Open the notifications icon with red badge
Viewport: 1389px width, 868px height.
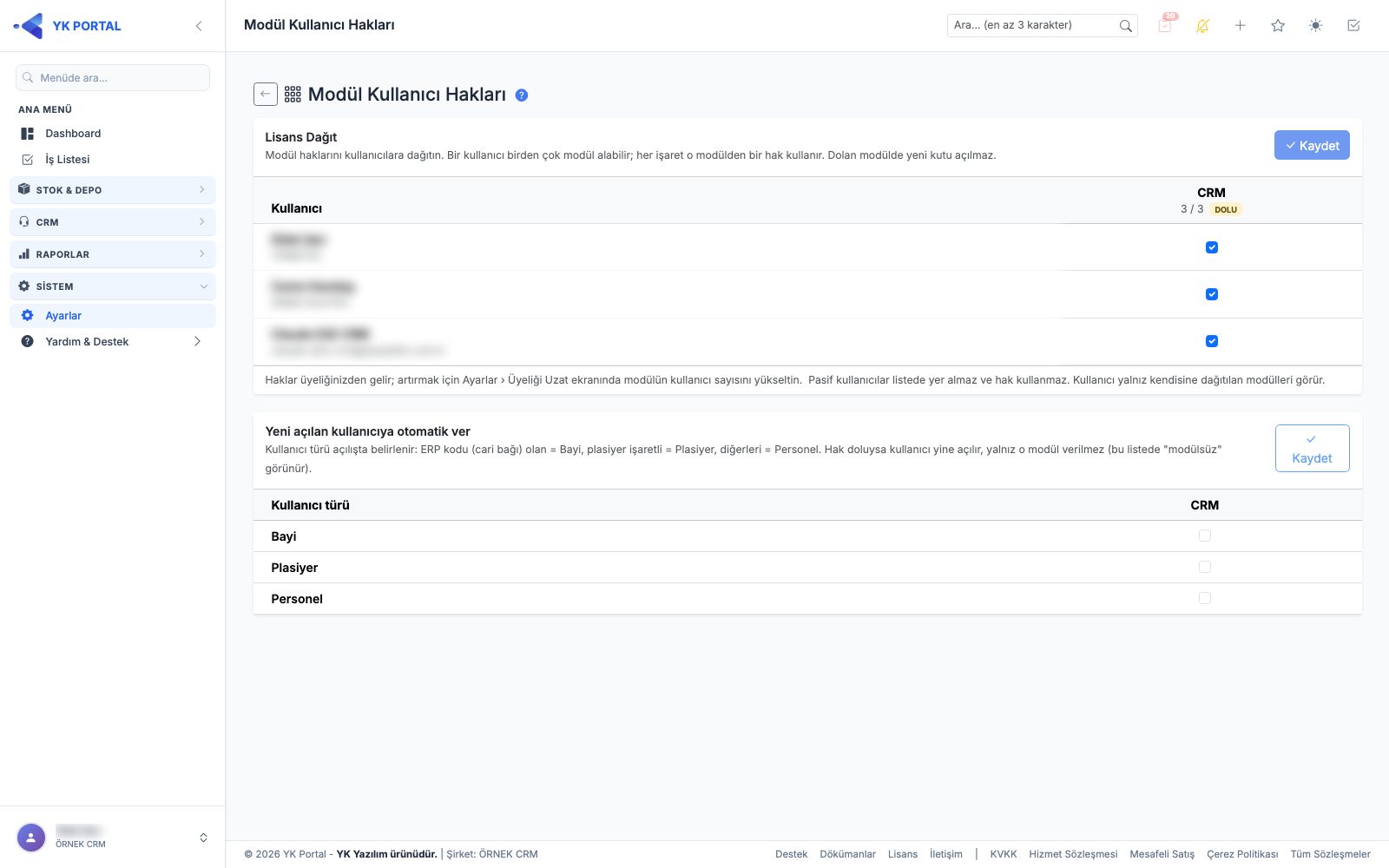coord(1165,25)
